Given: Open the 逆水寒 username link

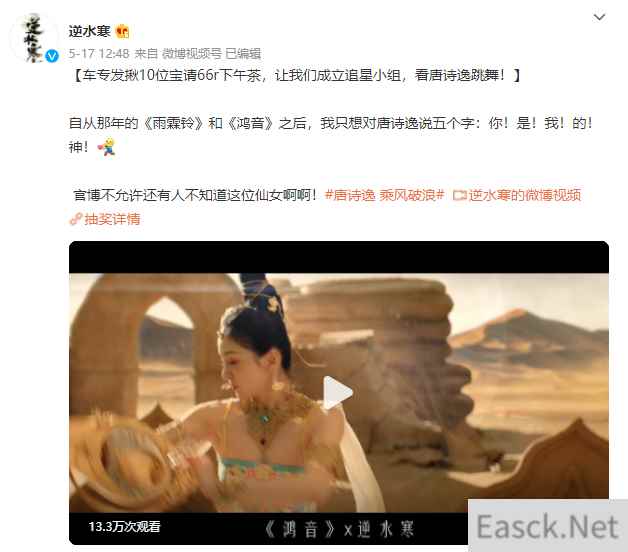Looking at the screenshot, I should click(x=89, y=31).
